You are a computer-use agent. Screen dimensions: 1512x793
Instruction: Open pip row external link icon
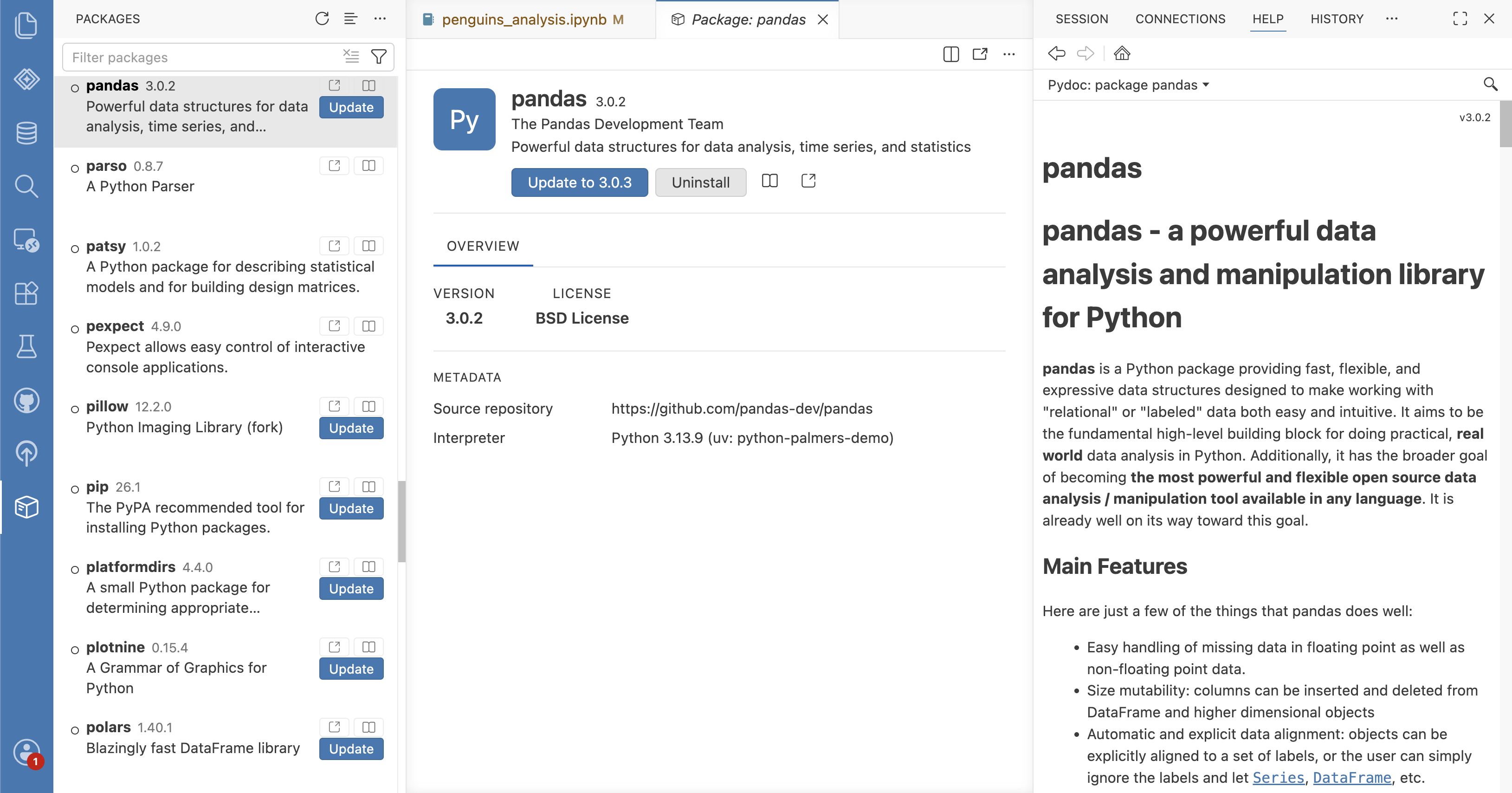click(335, 487)
